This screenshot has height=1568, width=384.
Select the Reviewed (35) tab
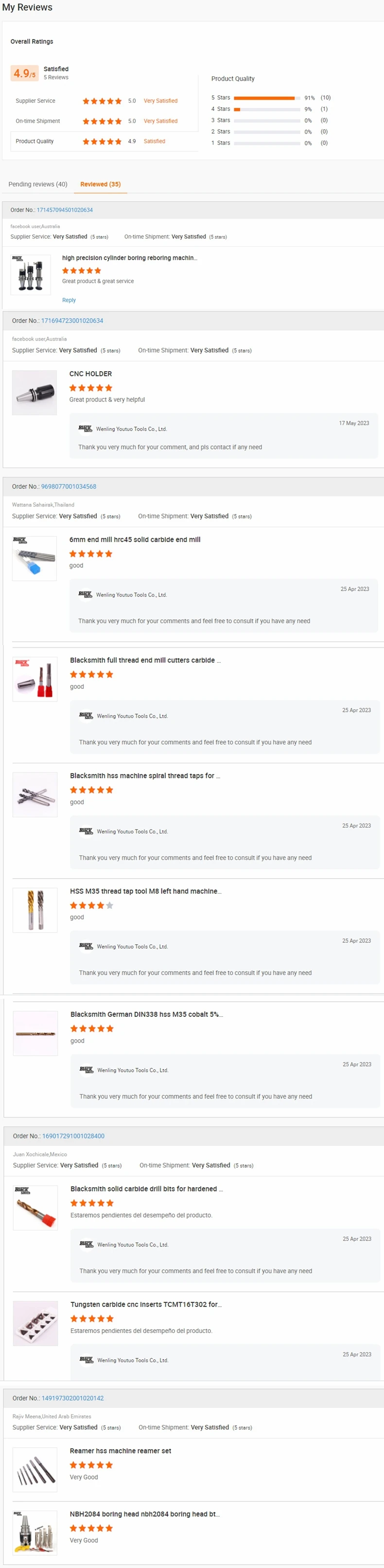[x=101, y=184]
